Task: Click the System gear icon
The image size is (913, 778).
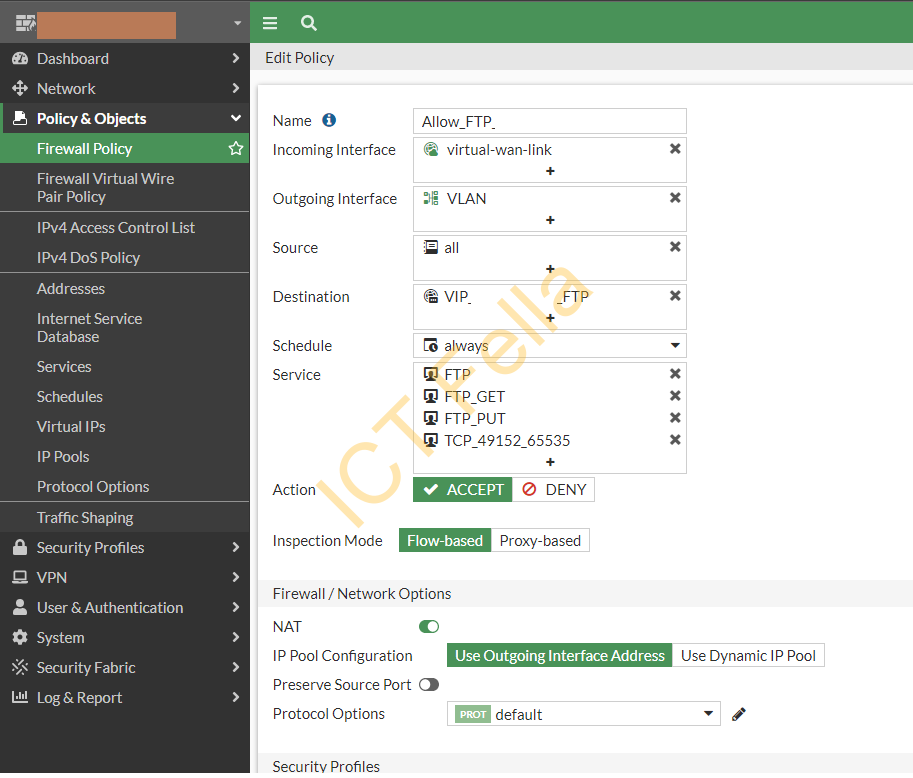Action: 20,637
